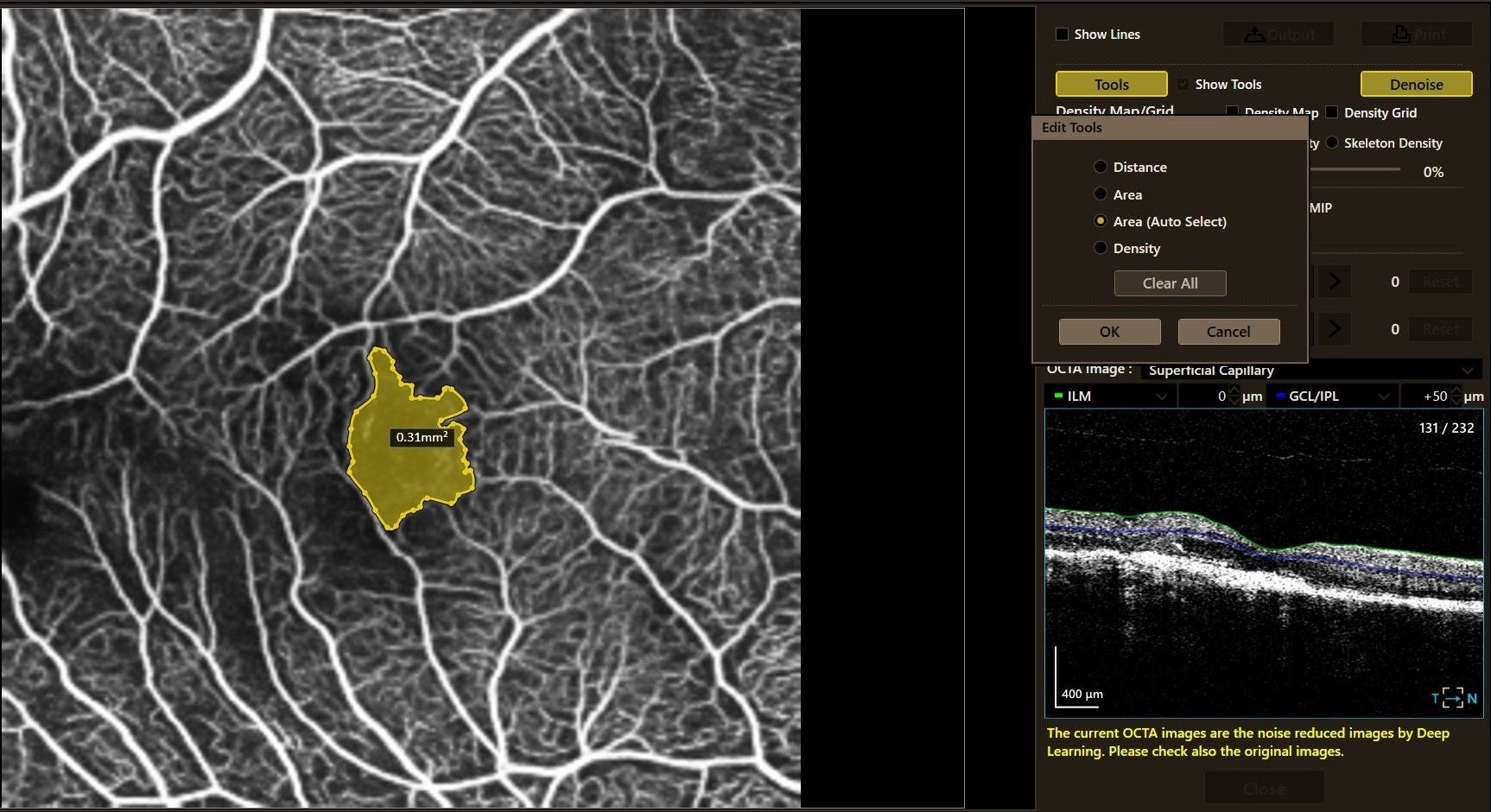This screenshot has height=812, width=1491.
Task: Expand the ILM boundary dropdown
Action: [1110, 396]
